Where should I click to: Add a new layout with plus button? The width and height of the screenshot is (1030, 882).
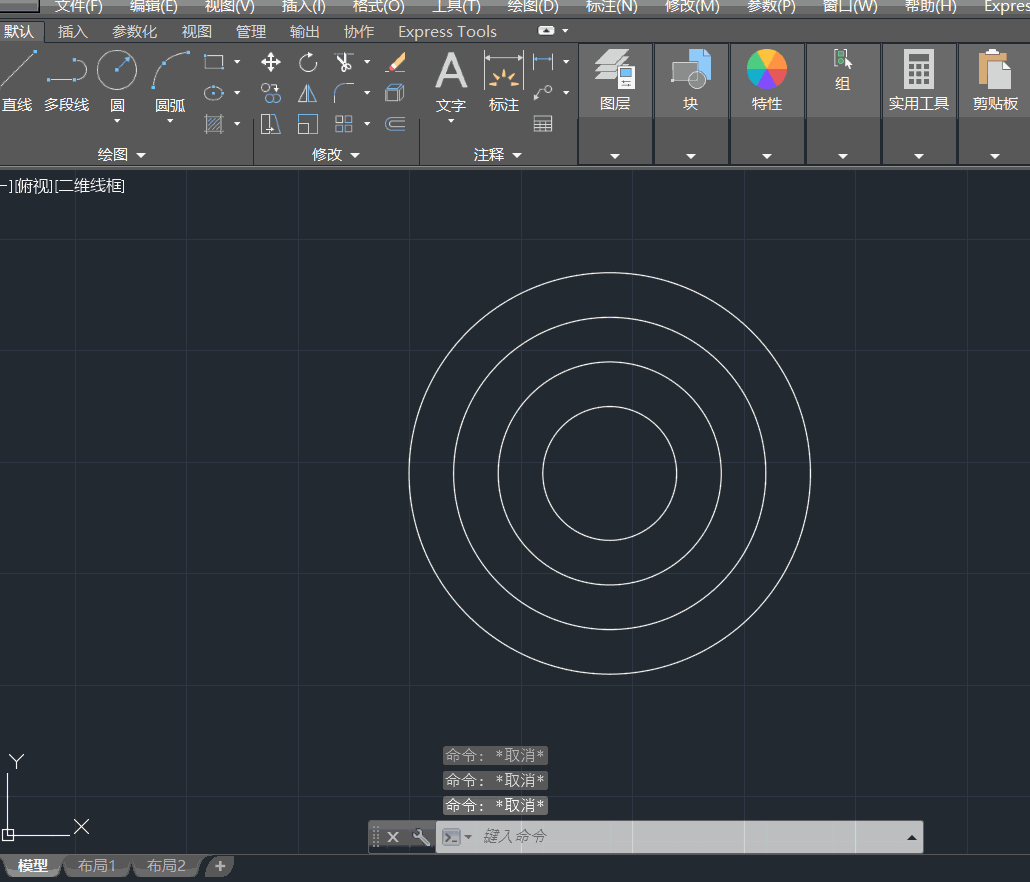click(x=220, y=866)
